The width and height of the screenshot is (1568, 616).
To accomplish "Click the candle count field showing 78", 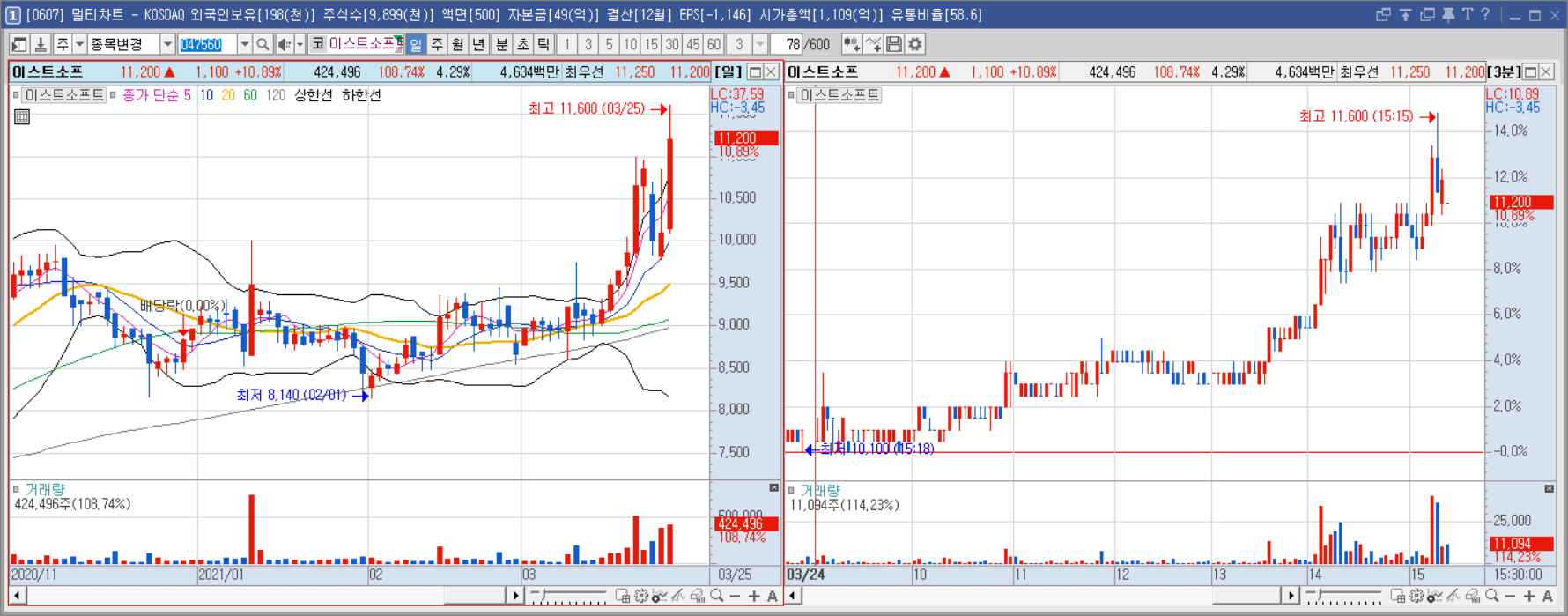I will 787,44.
